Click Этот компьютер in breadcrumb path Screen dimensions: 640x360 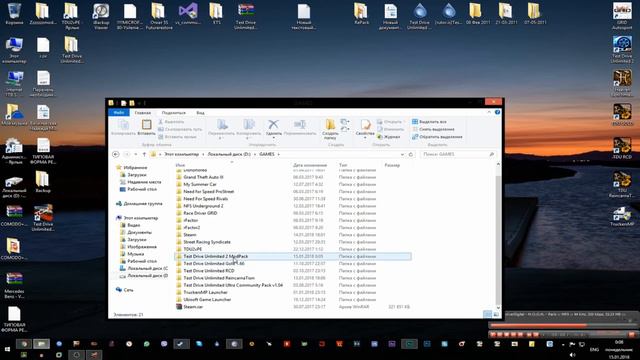point(182,154)
